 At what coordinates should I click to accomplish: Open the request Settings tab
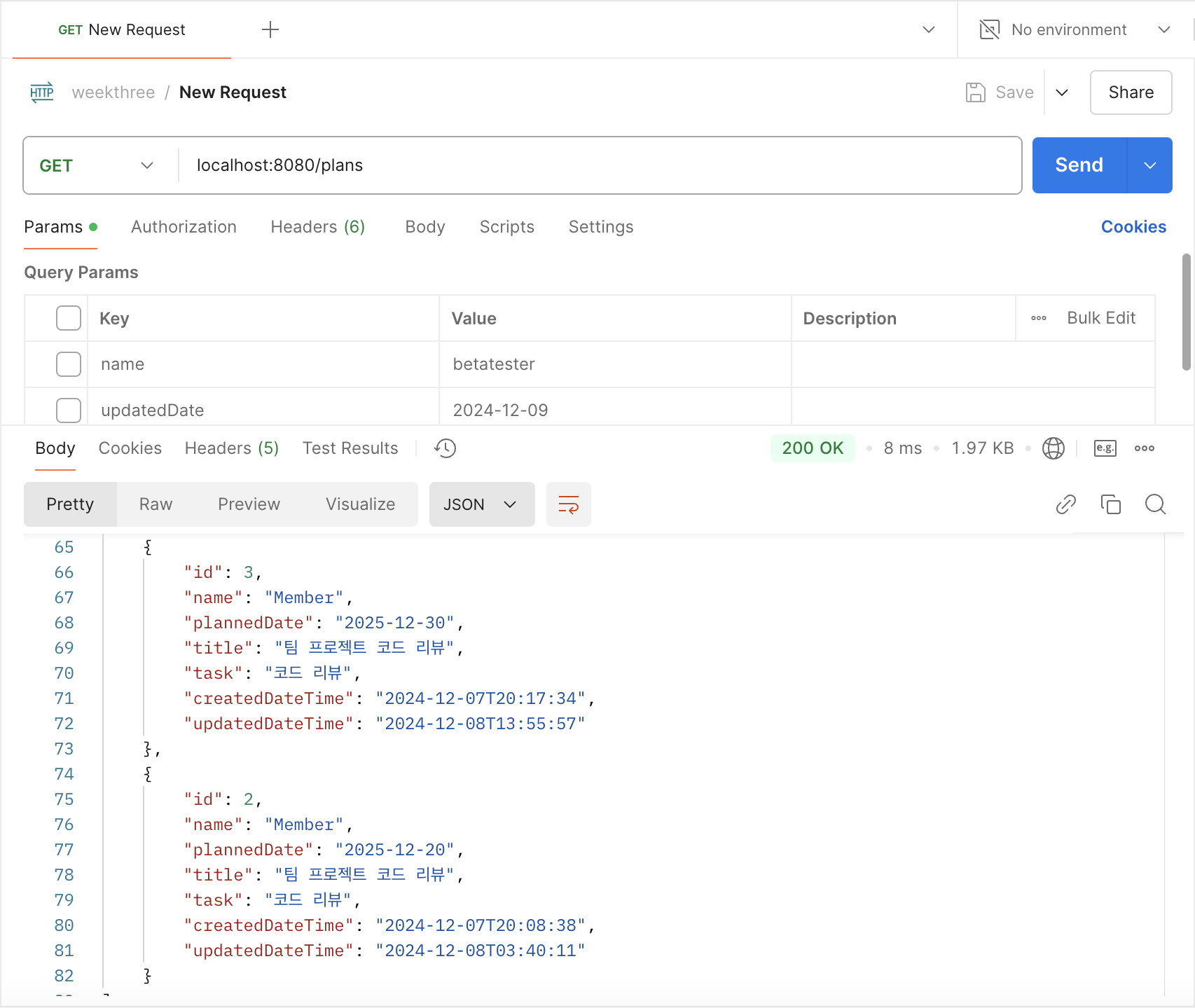(601, 227)
